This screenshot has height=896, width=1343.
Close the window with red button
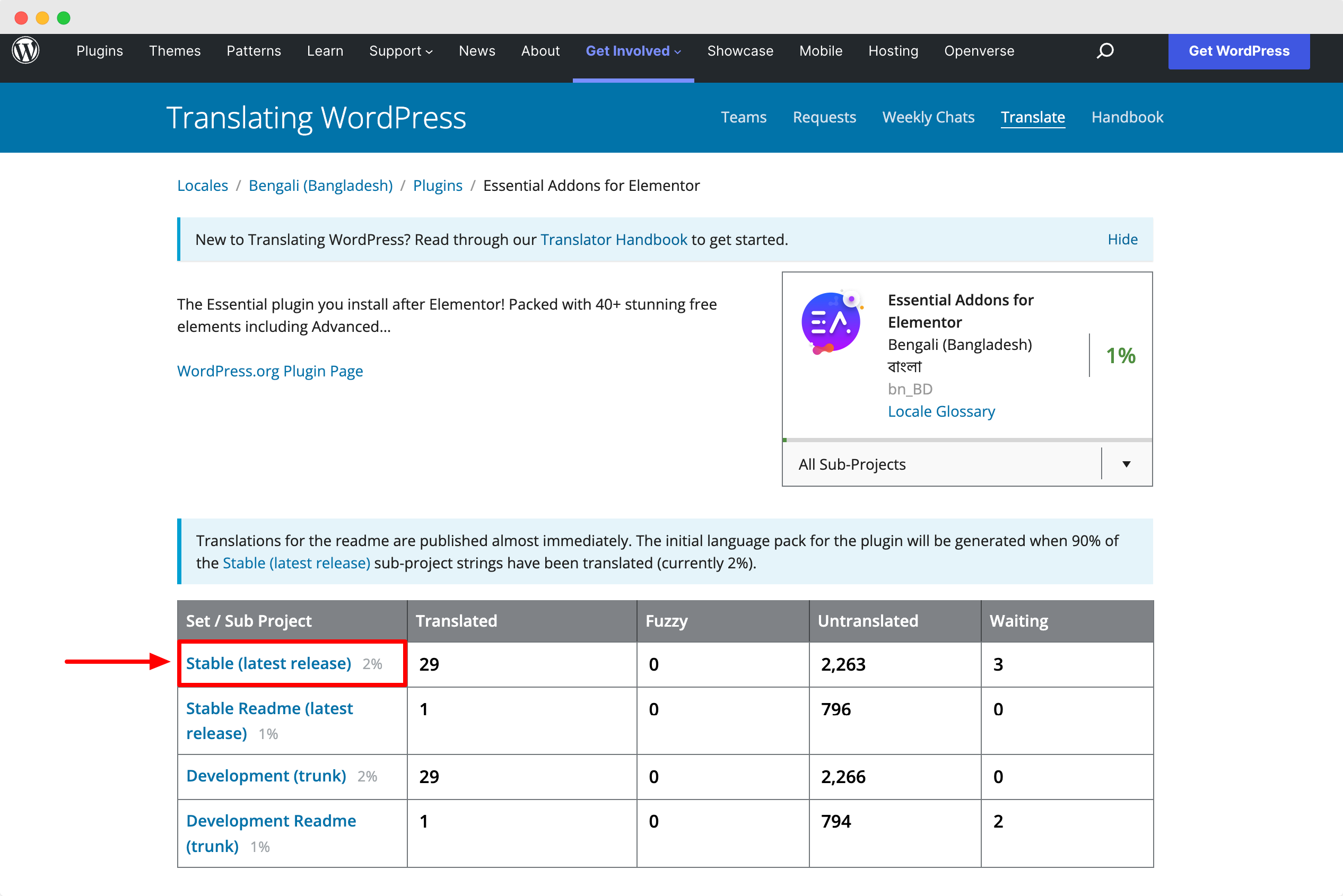pos(21,17)
